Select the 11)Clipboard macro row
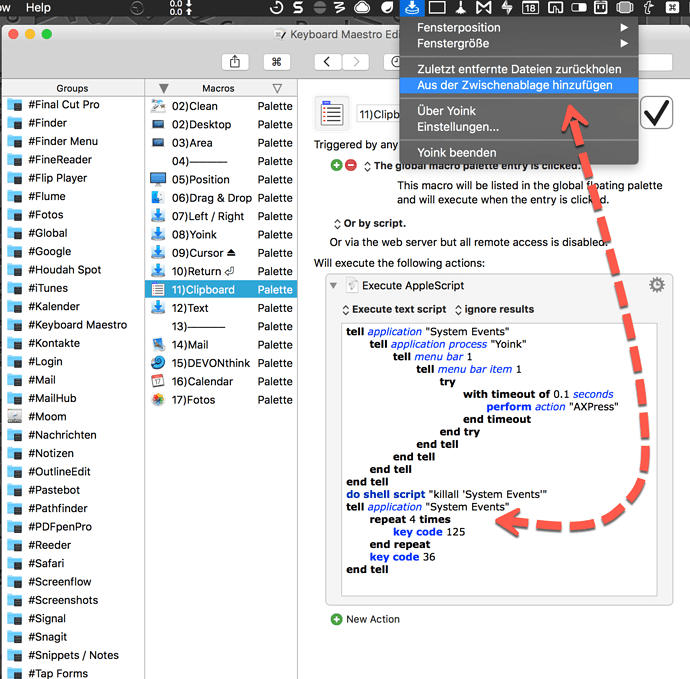The height and width of the screenshot is (679, 690). (x=221, y=290)
